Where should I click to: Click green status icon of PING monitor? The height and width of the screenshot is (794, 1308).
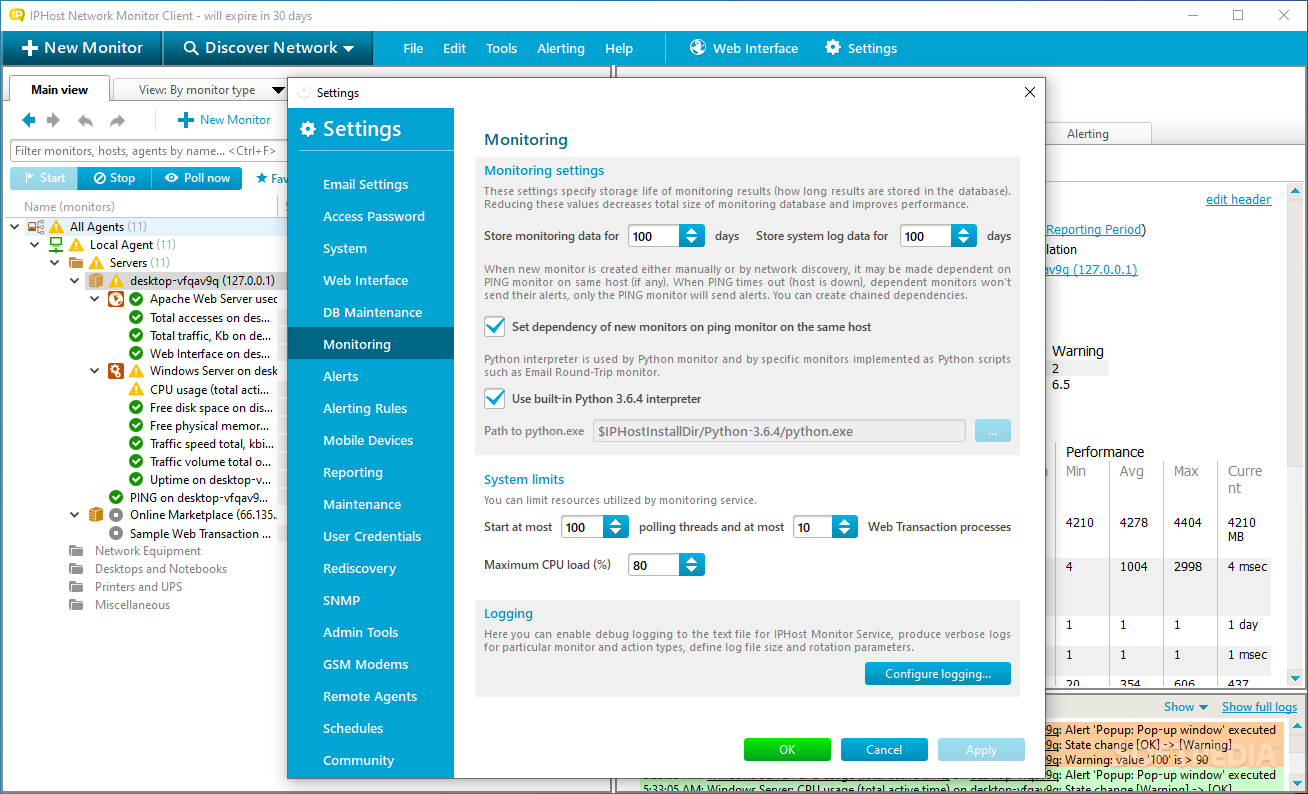(116, 497)
